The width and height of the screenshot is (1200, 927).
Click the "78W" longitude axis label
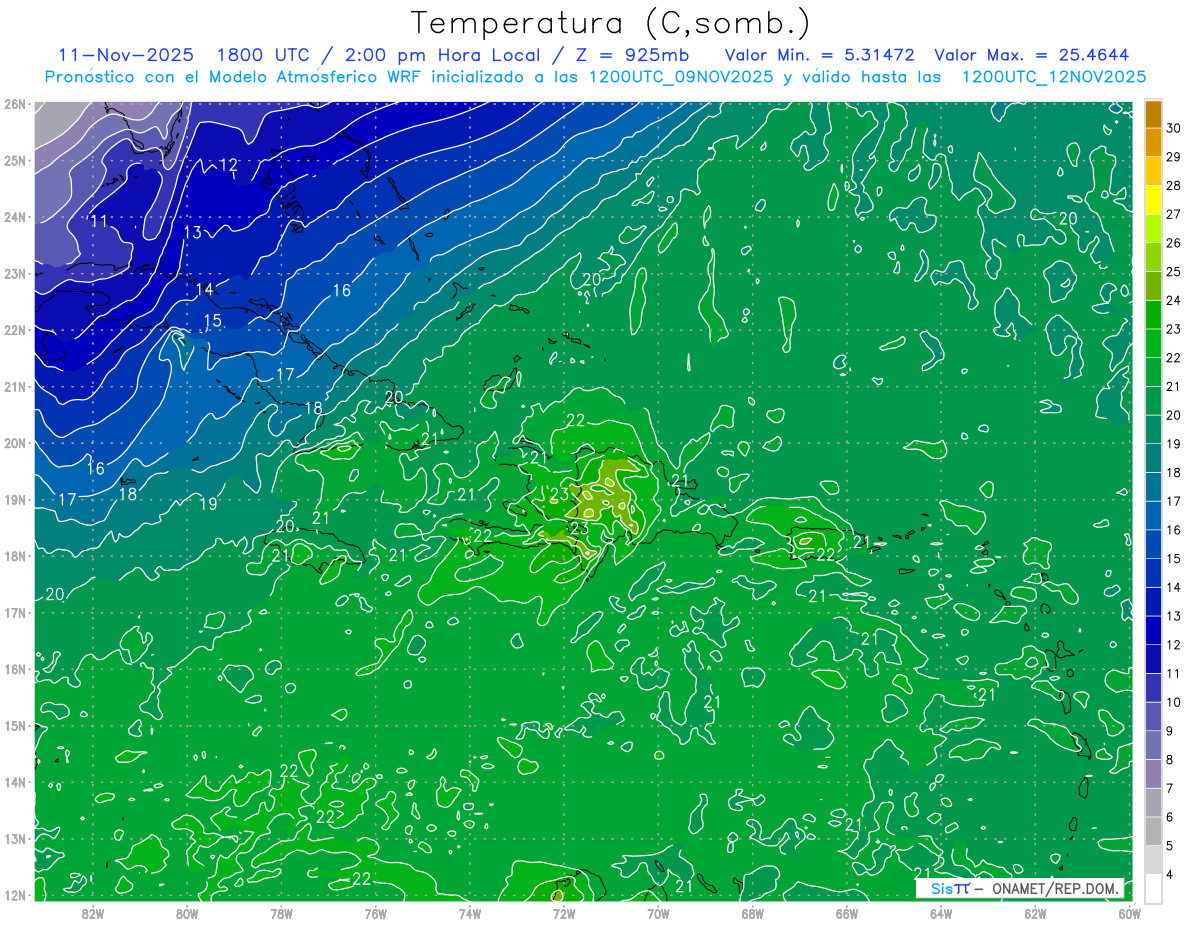pos(281,913)
